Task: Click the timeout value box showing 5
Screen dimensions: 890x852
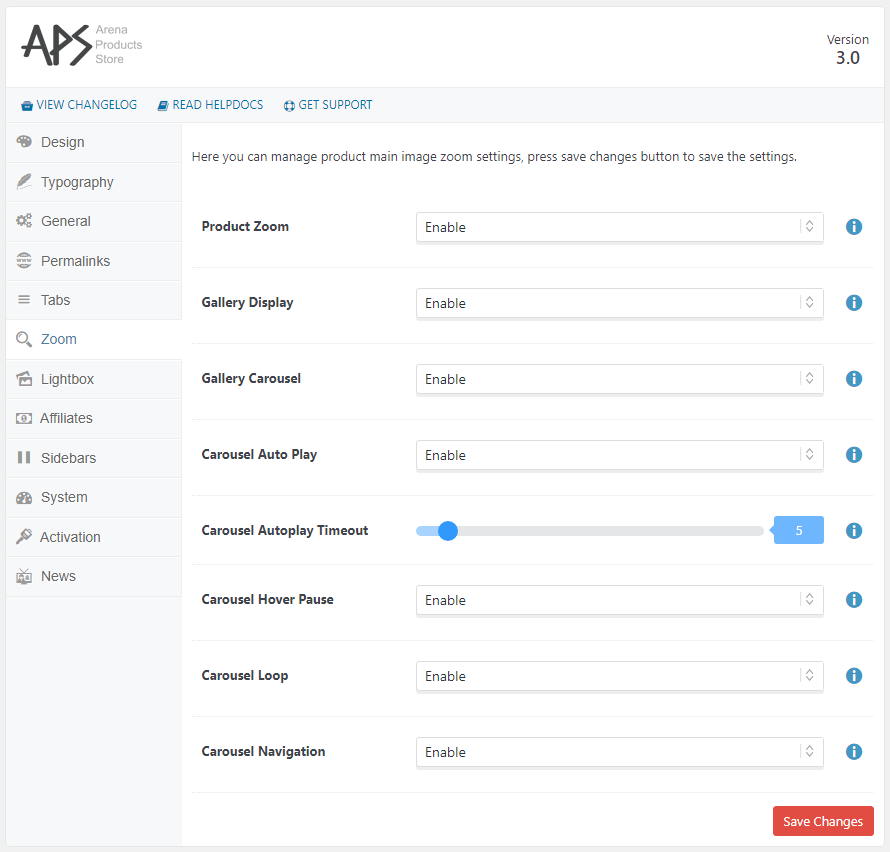Action: point(799,531)
